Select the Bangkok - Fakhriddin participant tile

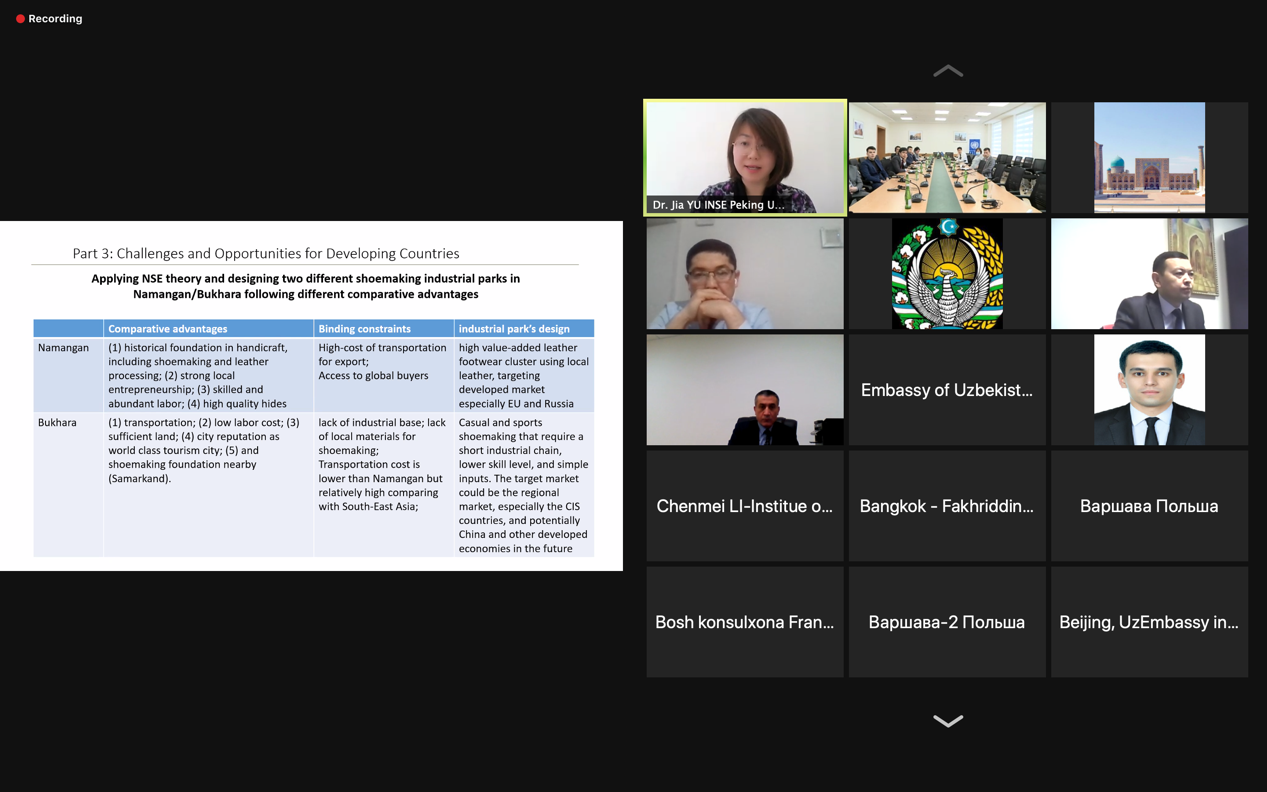click(x=947, y=506)
